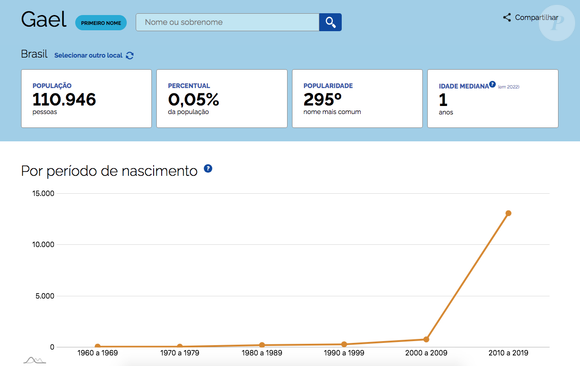The image size is (580, 366).
Task: Click Selecionar outro local link
Action: (88, 56)
